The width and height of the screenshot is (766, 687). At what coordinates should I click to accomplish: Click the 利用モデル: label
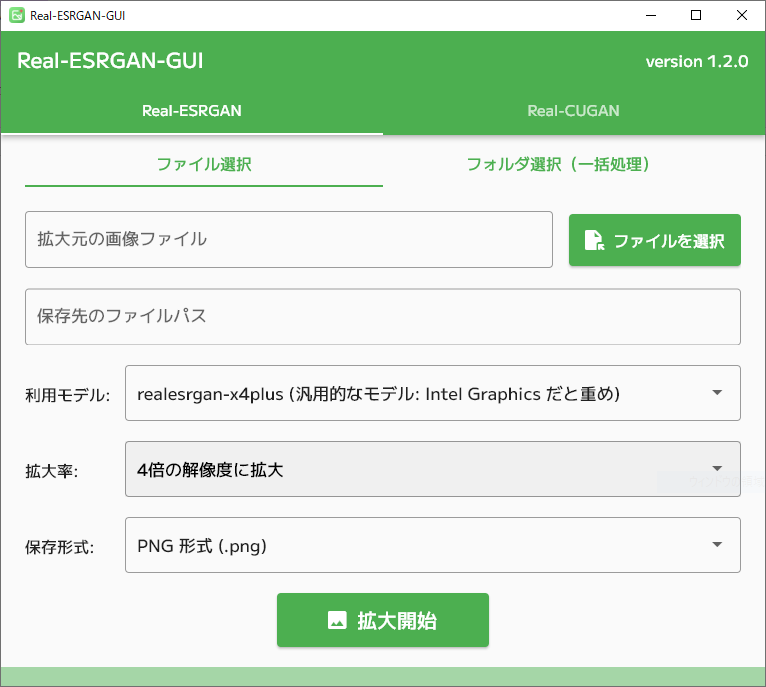coord(68,395)
